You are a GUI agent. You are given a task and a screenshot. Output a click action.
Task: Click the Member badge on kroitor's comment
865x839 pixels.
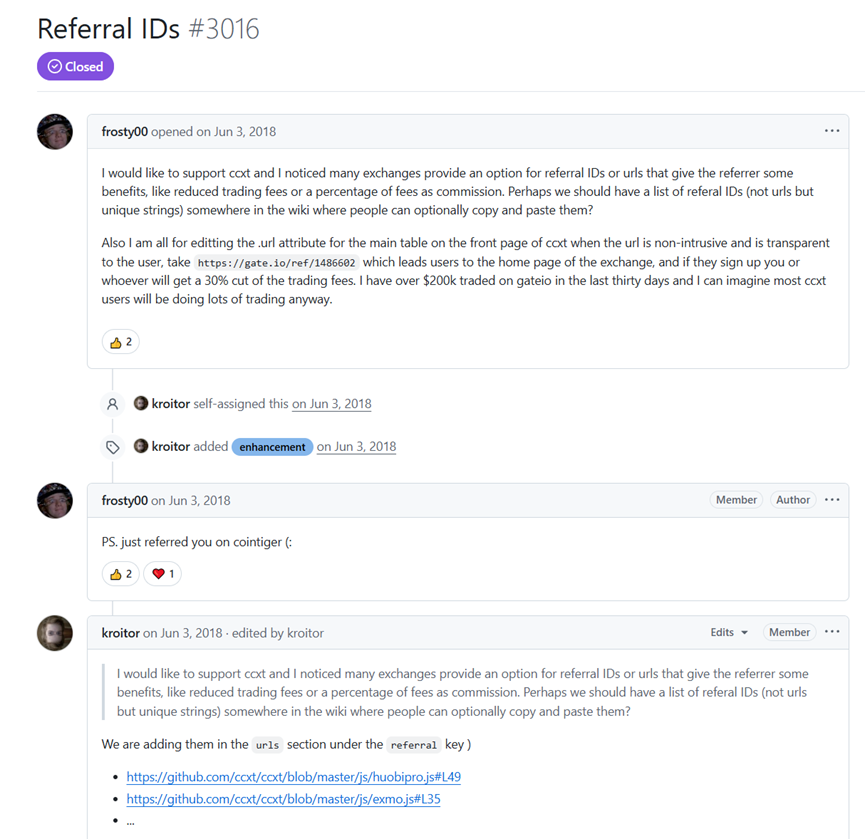tap(789, 632)
